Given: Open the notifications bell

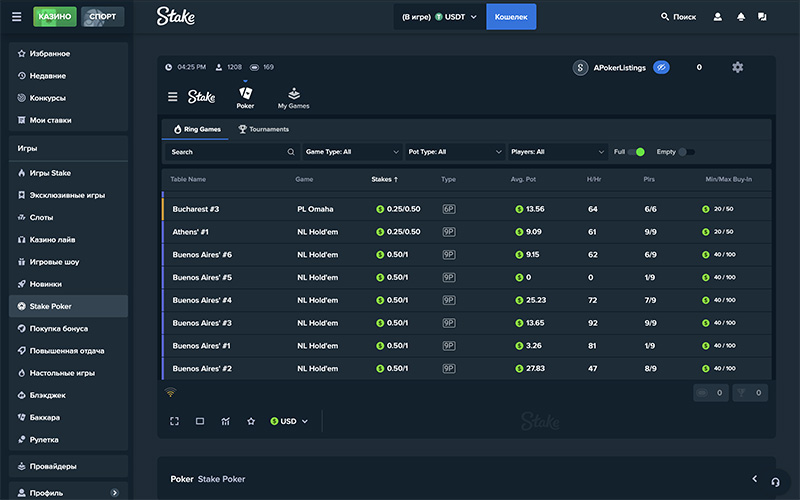Looking at the screenshot, I should (x=741, y=17).
